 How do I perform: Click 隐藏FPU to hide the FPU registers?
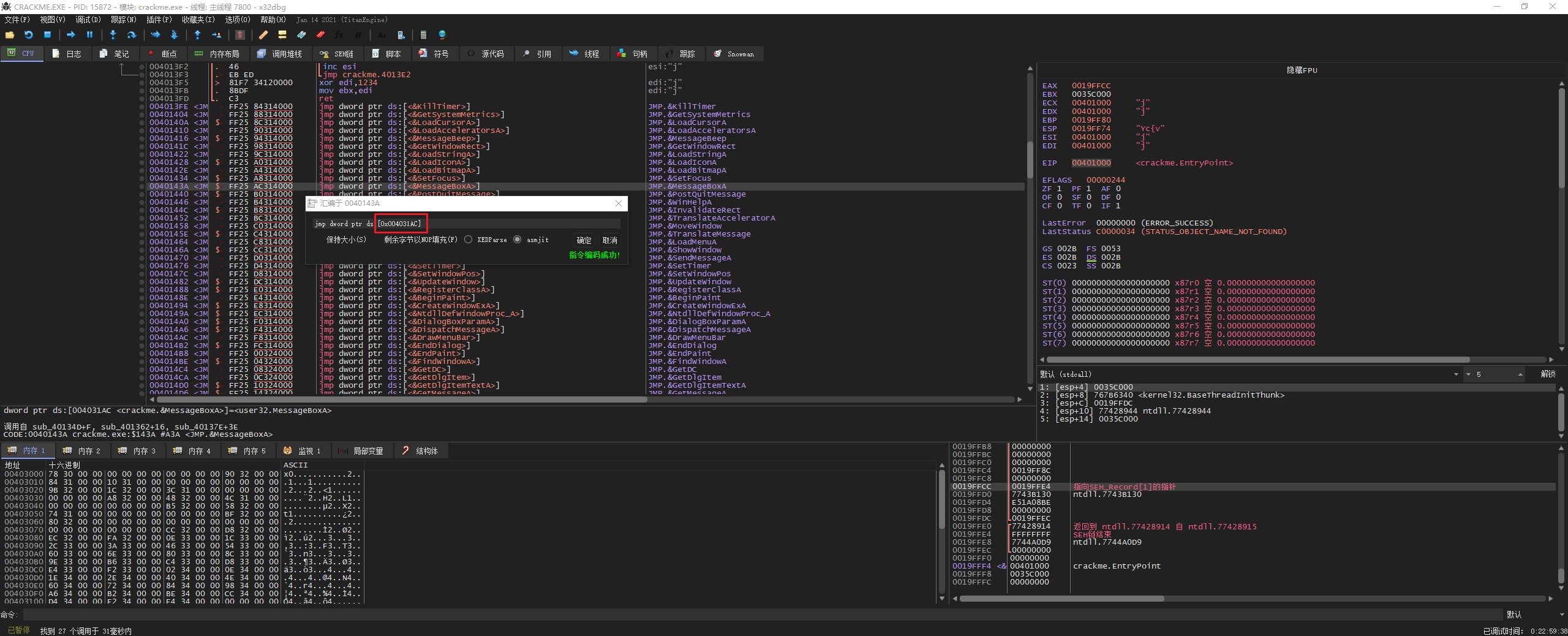1302,70
